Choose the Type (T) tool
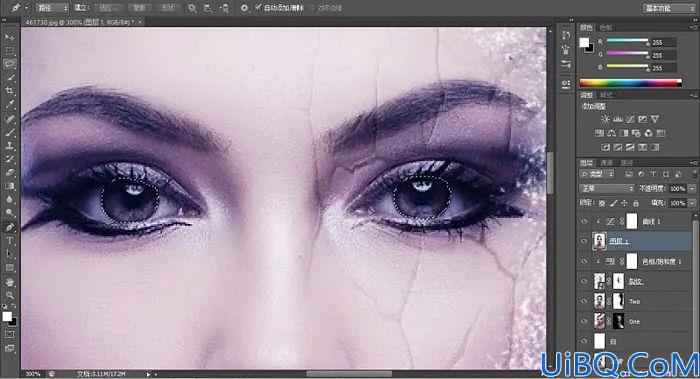 pyautogui.click(x=10, y=241)
